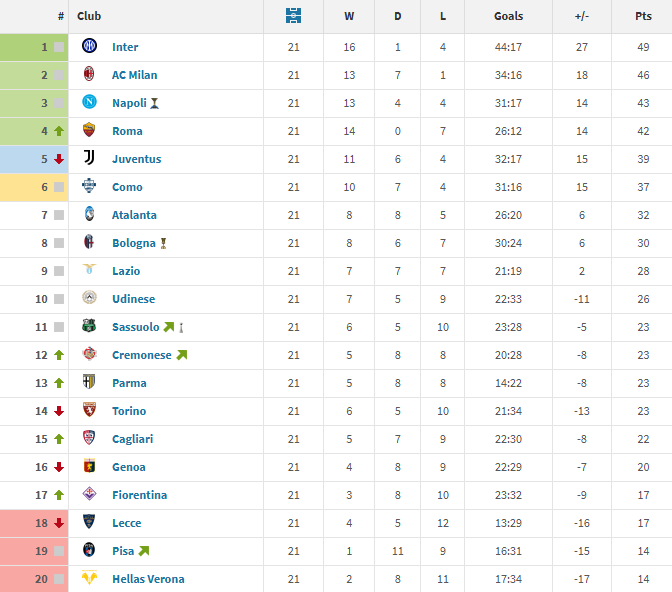
Task: Click the Napoli club crest
Action: [89, 103]
